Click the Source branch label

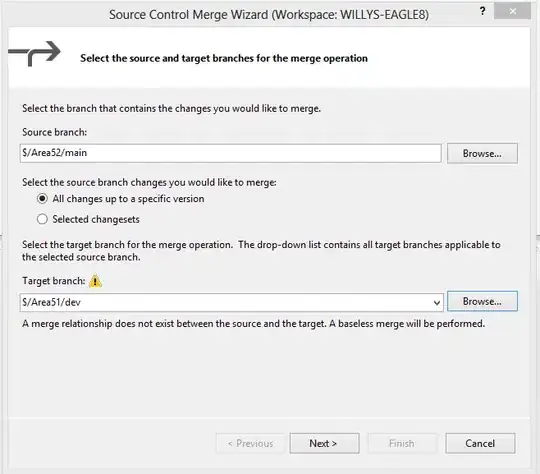(x=54, y=132)
